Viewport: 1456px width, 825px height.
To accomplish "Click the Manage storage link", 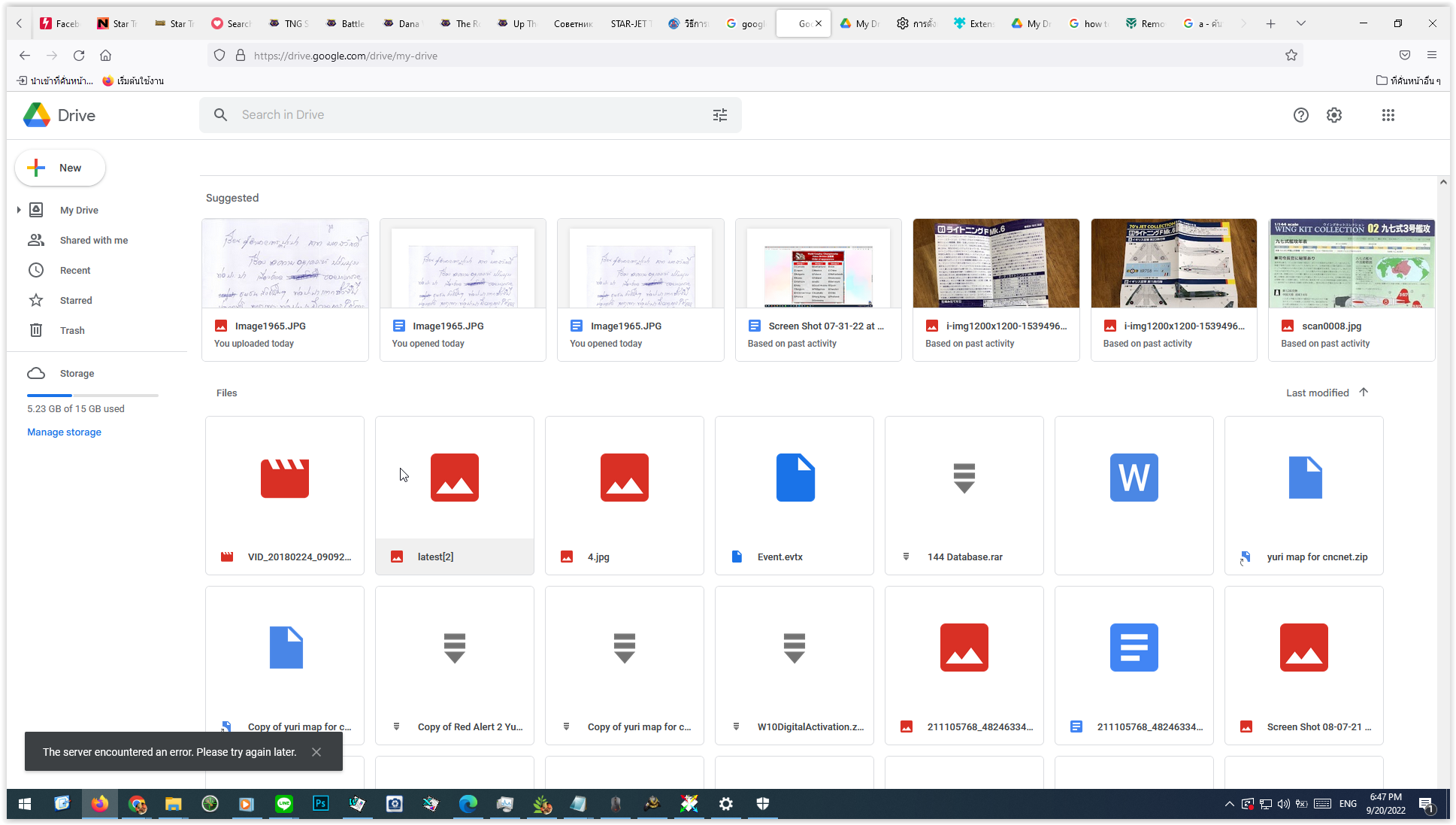I will 64,432.
